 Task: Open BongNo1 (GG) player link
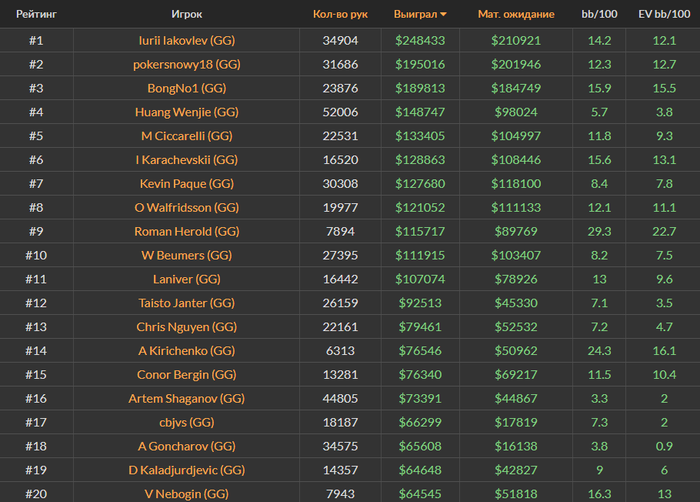tap(187, 88)
